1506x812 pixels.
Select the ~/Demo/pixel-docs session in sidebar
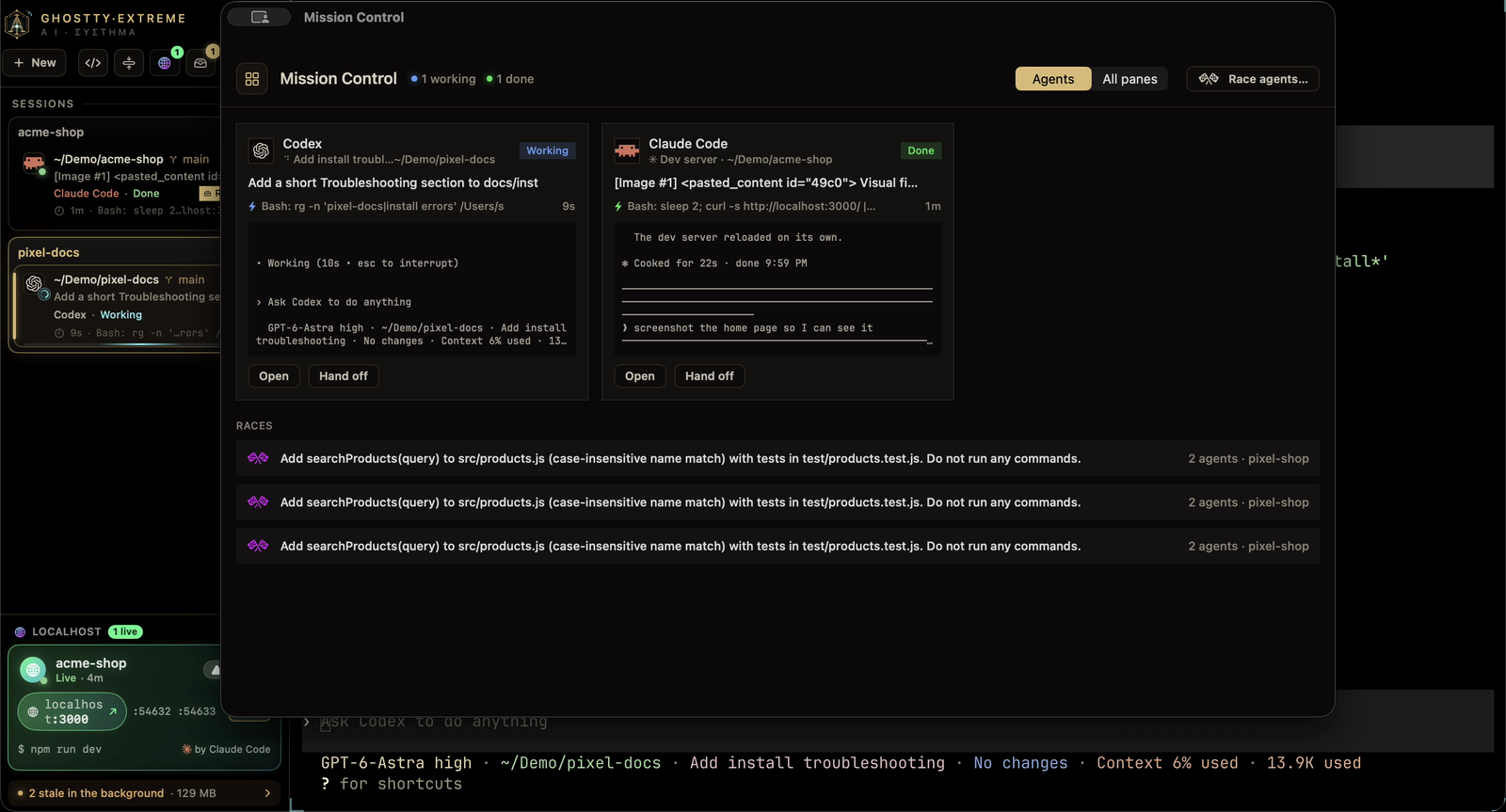(x=118, y=308)
